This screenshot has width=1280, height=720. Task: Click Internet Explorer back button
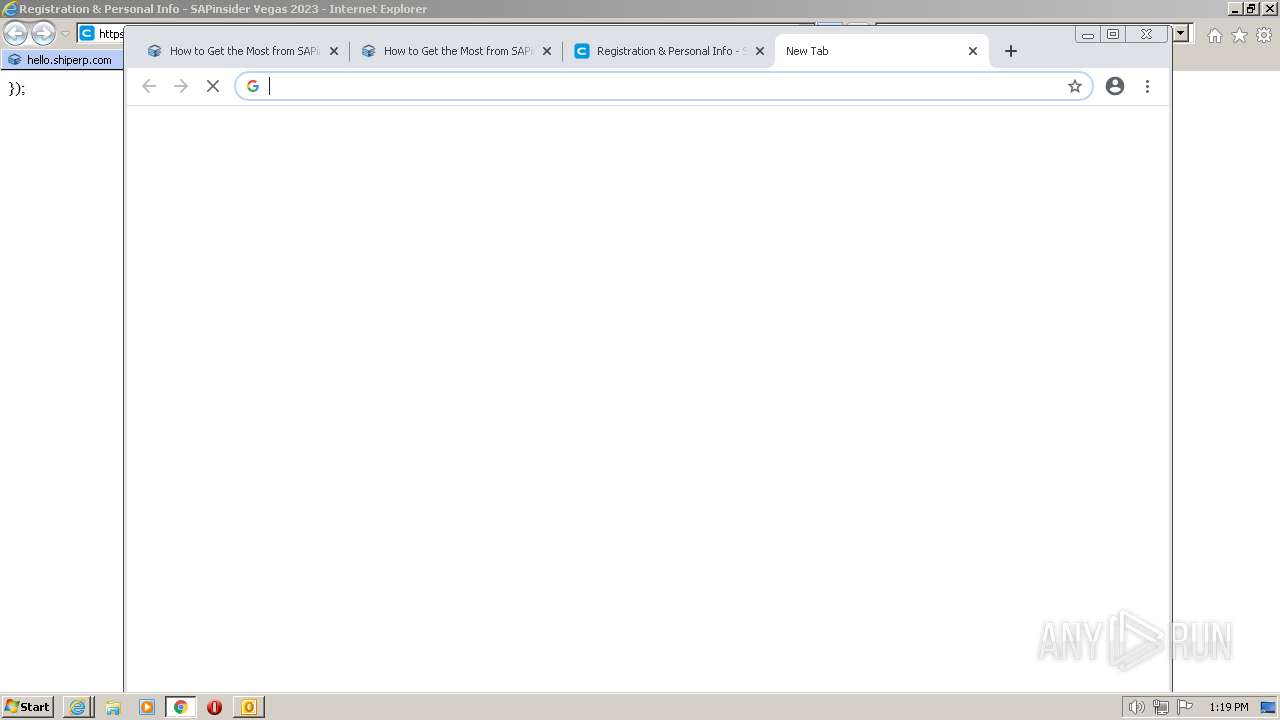click(x=15, y=33)
